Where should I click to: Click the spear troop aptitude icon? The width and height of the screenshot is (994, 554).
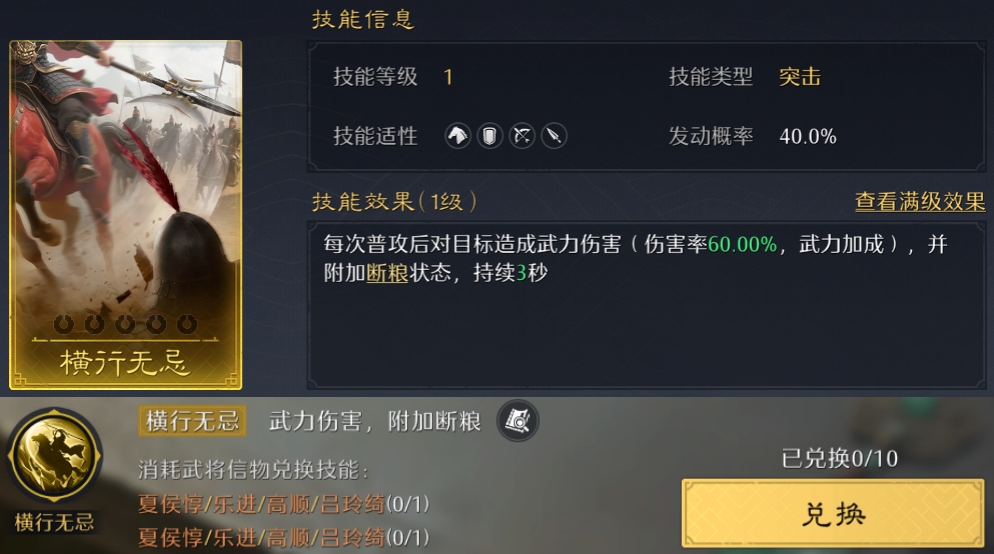[x=554, y=136]
